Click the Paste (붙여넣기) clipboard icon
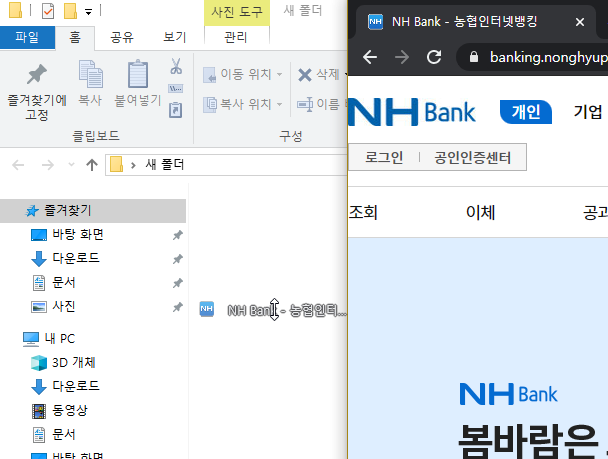 tap(138, 74)
